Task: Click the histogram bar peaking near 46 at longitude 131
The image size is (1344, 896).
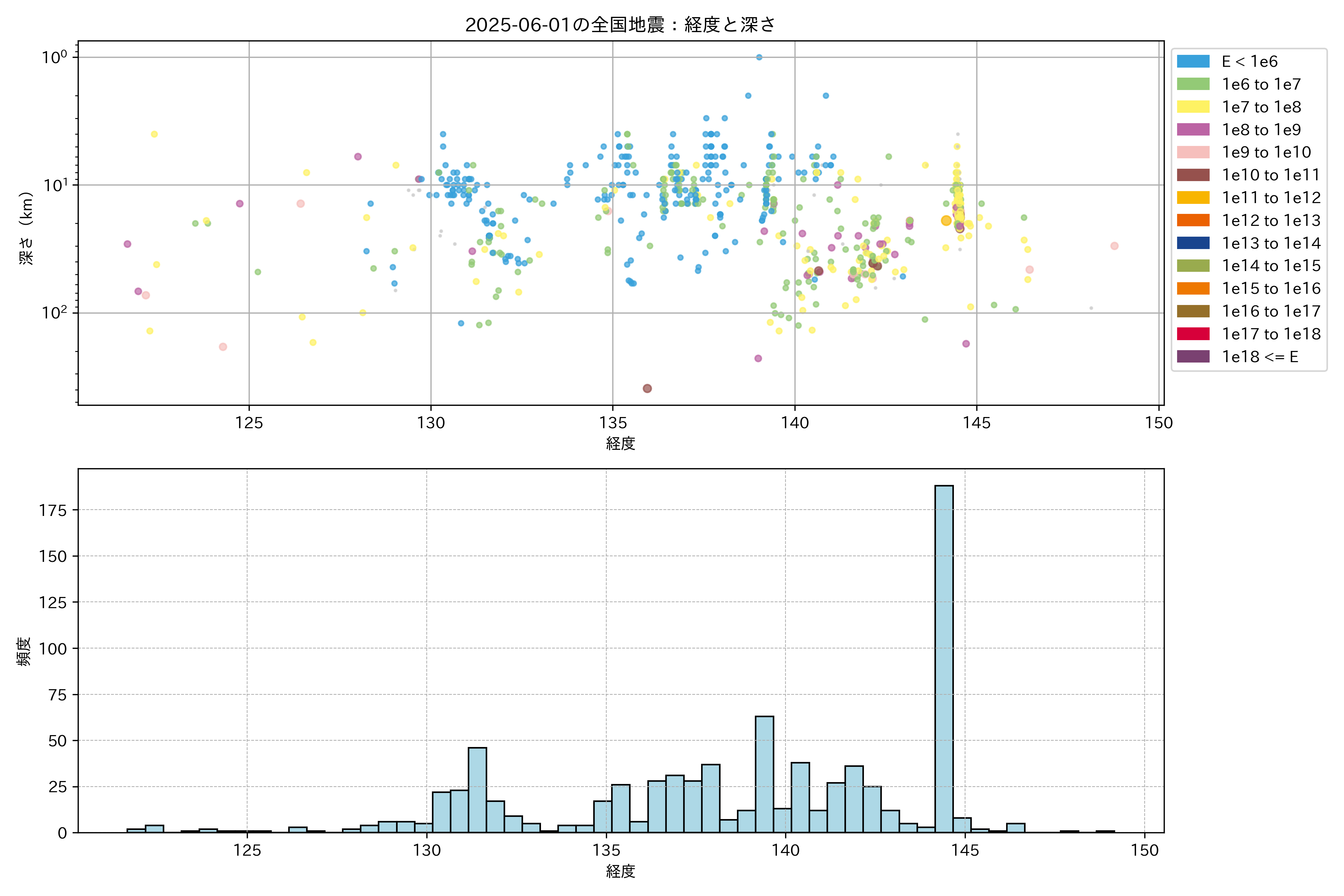Action: tap(477, 790)
